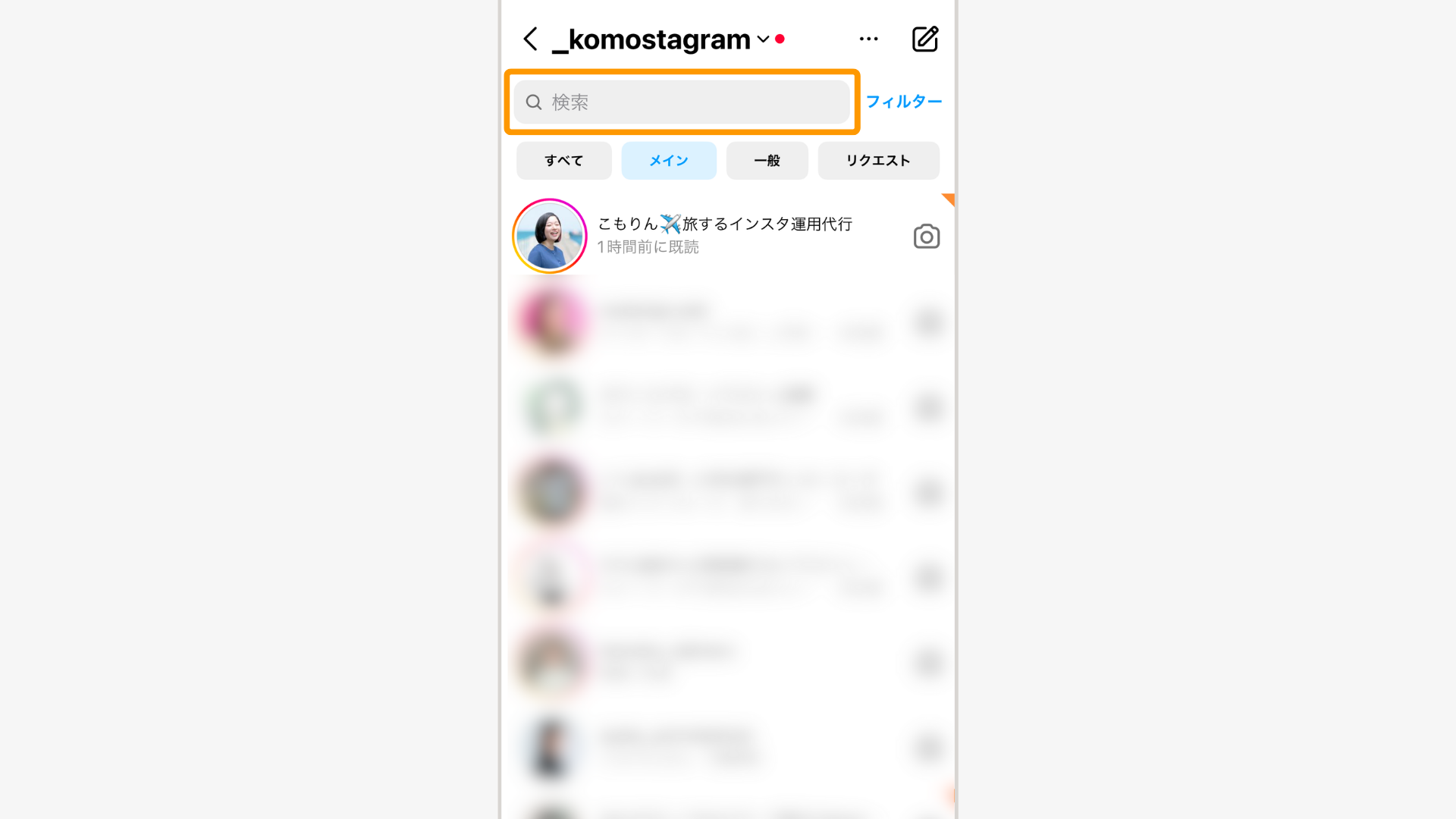Expand the account switcher chevron
The width and height of the screenshot is (1456, 819).
coord(763,39)
